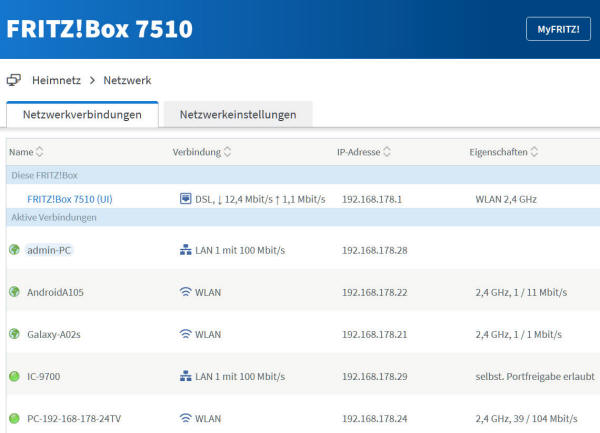Go to Heimnetz in the breadcrumb
Image resolution: width=600 pixels, height=433 pixels.
point(56,80)
